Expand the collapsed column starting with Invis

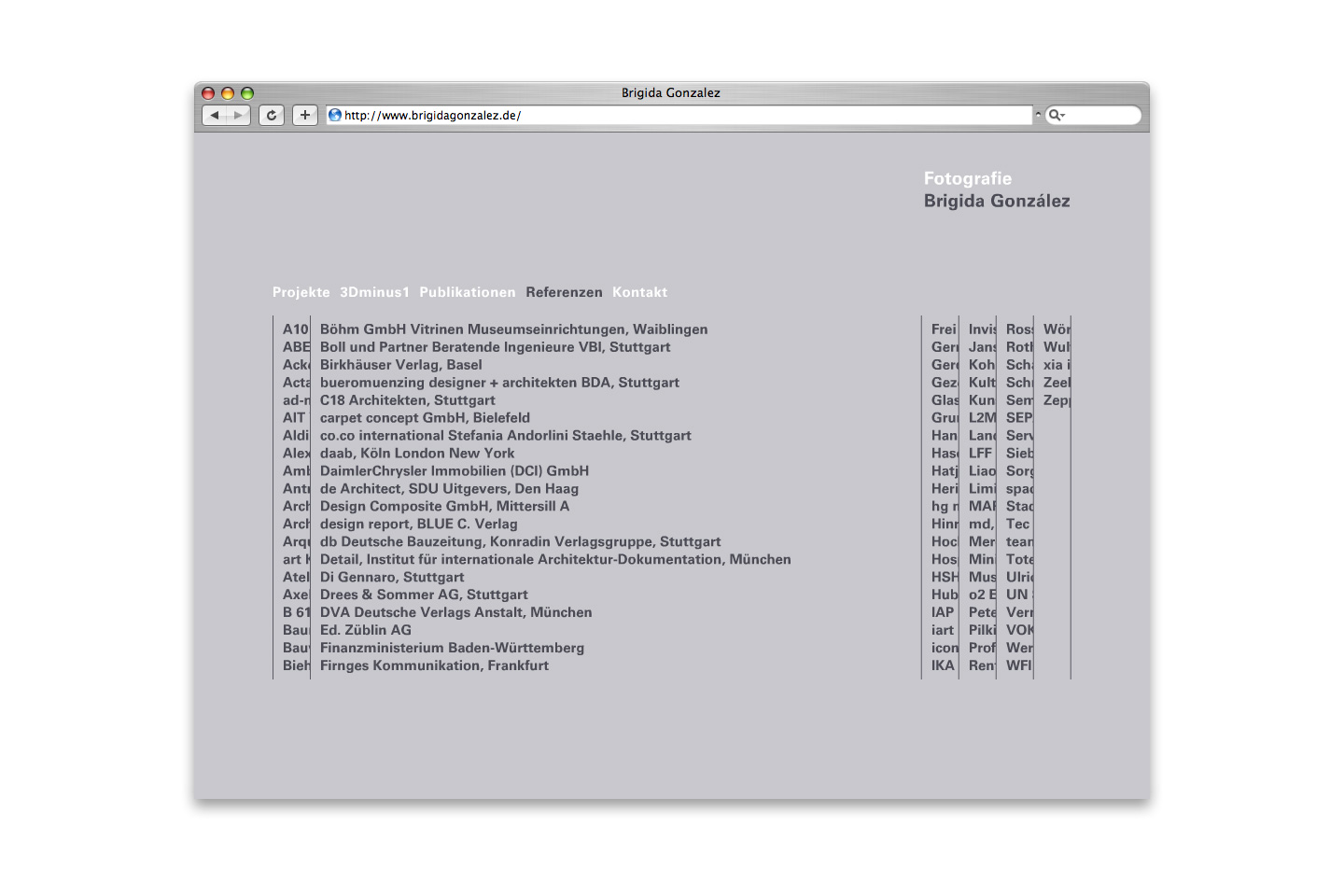978,497
